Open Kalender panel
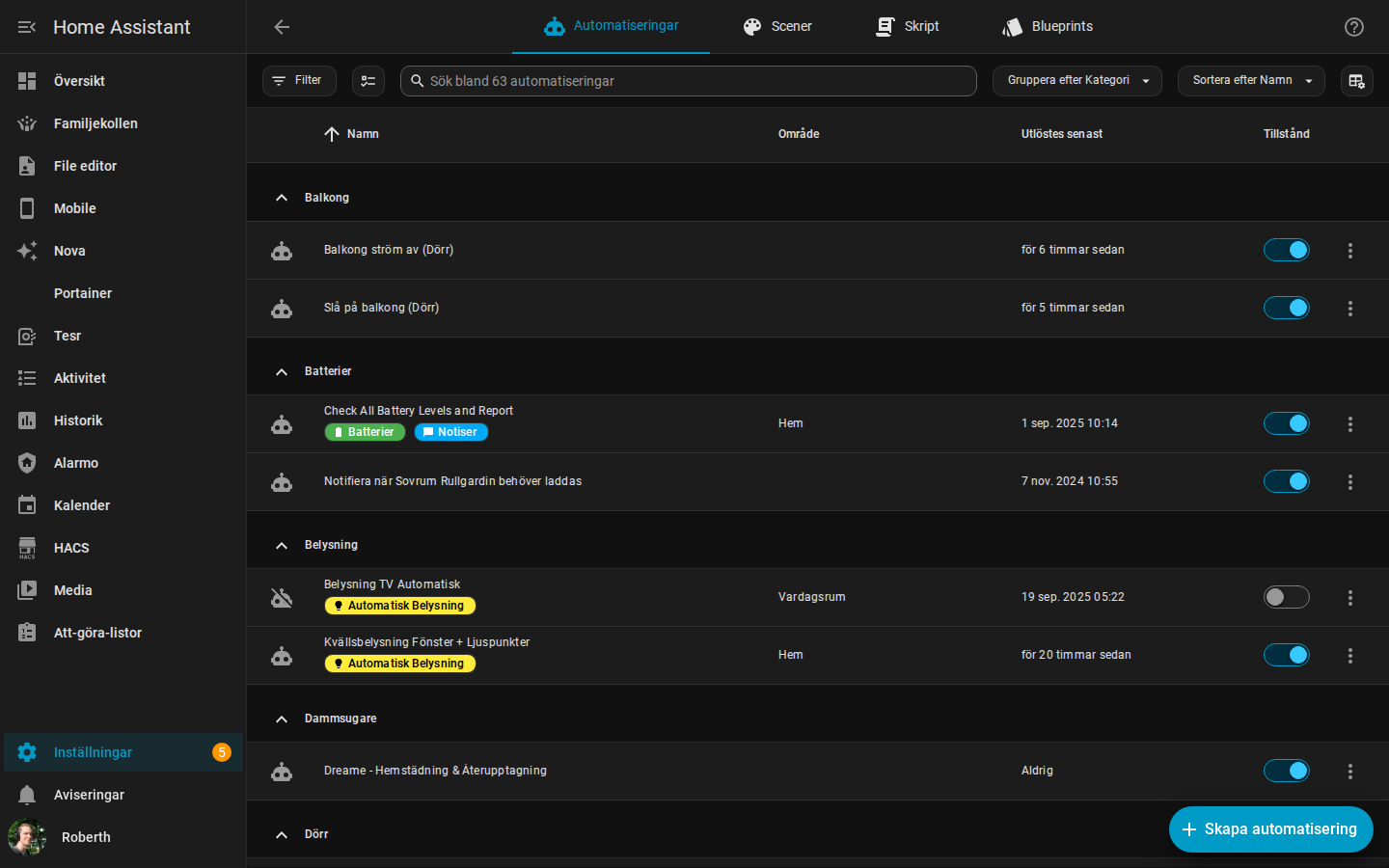Screen dimensions: 1389x868 pos(123,505)
